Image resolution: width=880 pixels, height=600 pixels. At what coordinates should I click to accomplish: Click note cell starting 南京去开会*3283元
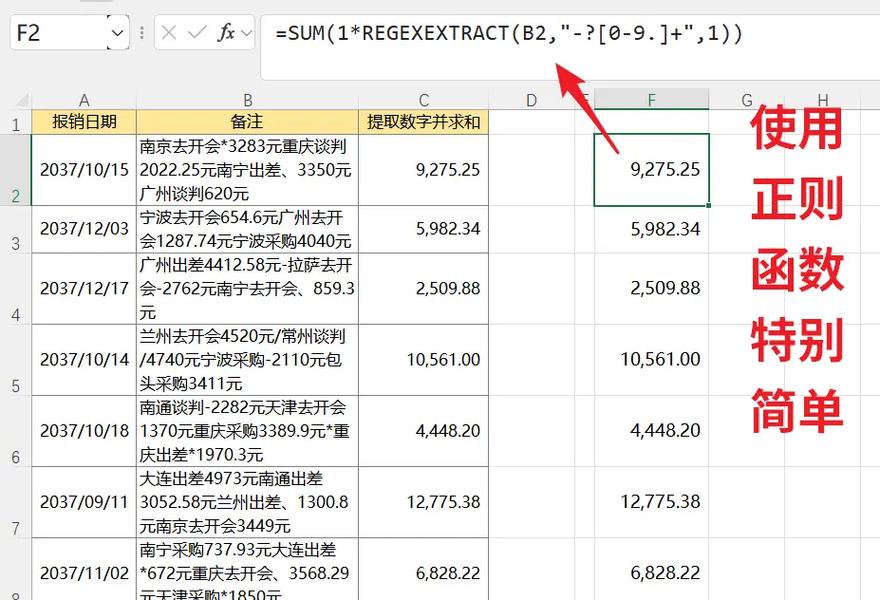[248, 170]
